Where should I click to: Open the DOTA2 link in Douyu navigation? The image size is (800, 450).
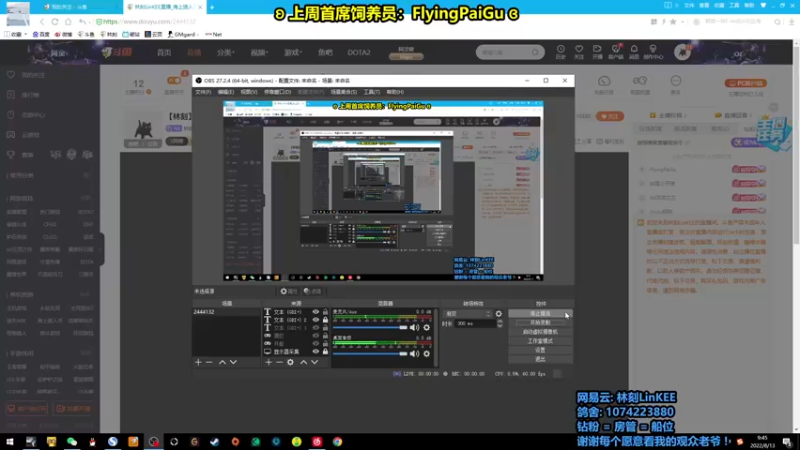click(x=359, y=53)
